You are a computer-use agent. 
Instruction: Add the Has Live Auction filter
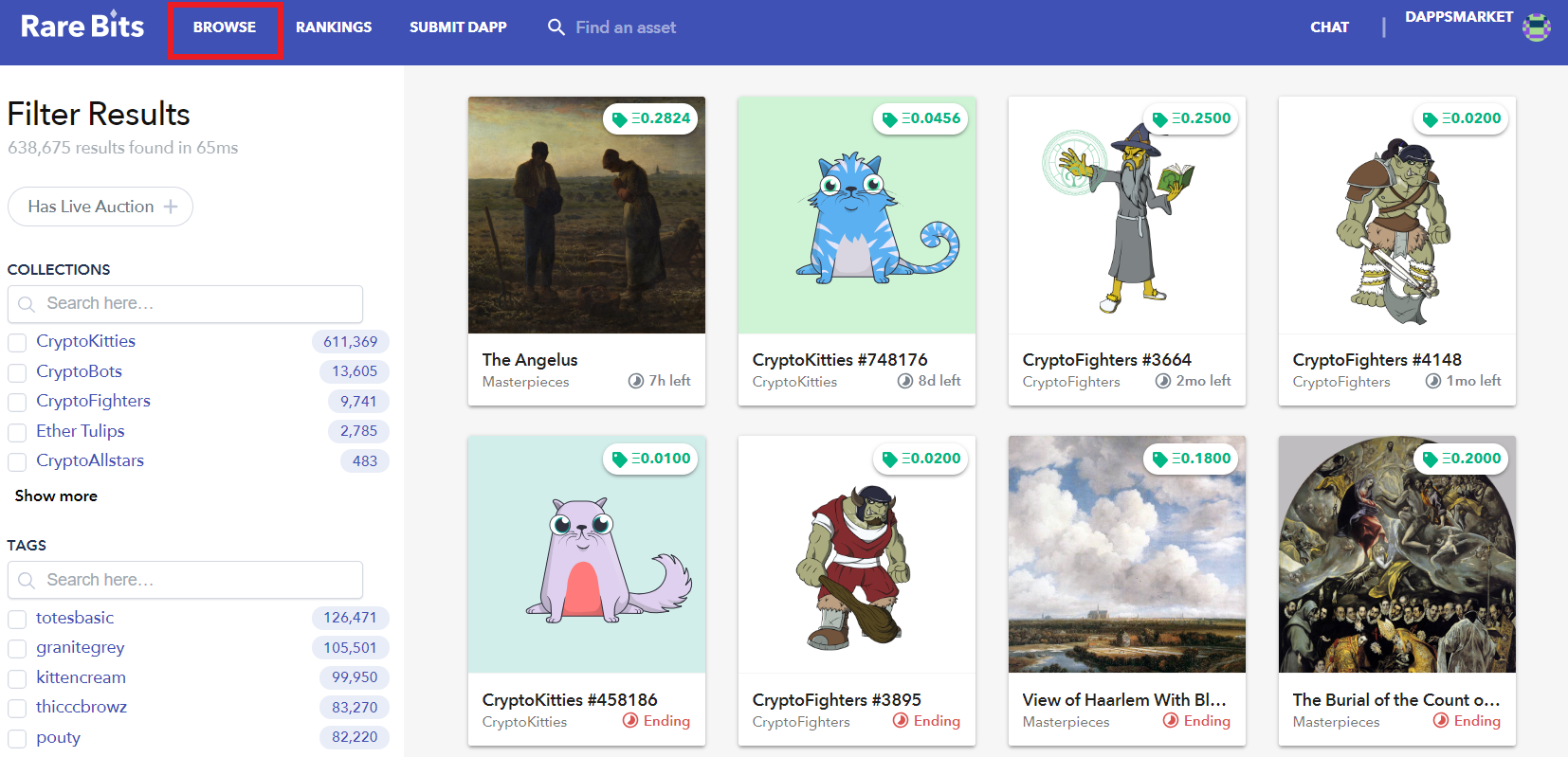(100, 207)
